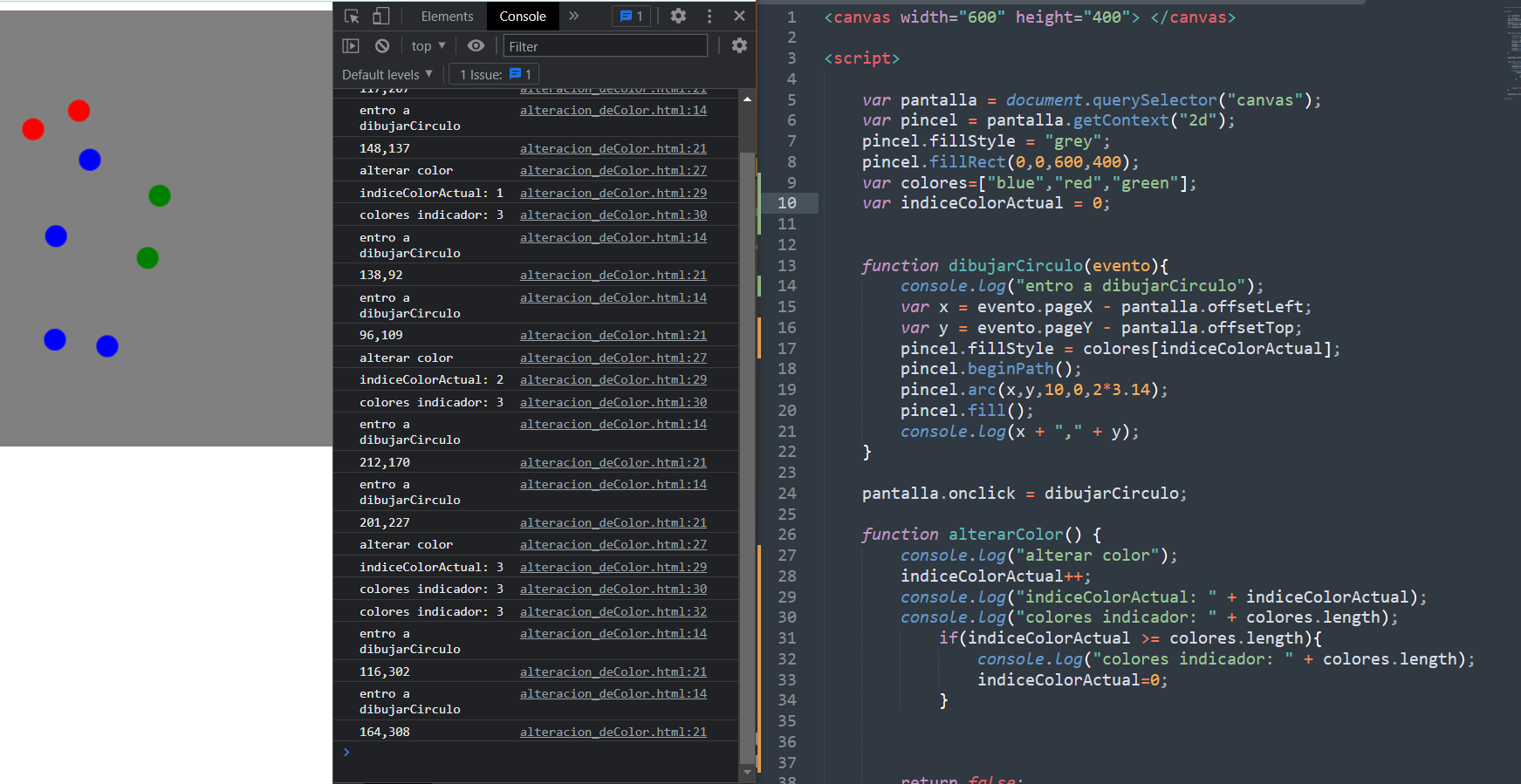Switch to the Console tab
This screenshot has height=784, width=1521.
[523, 16]
